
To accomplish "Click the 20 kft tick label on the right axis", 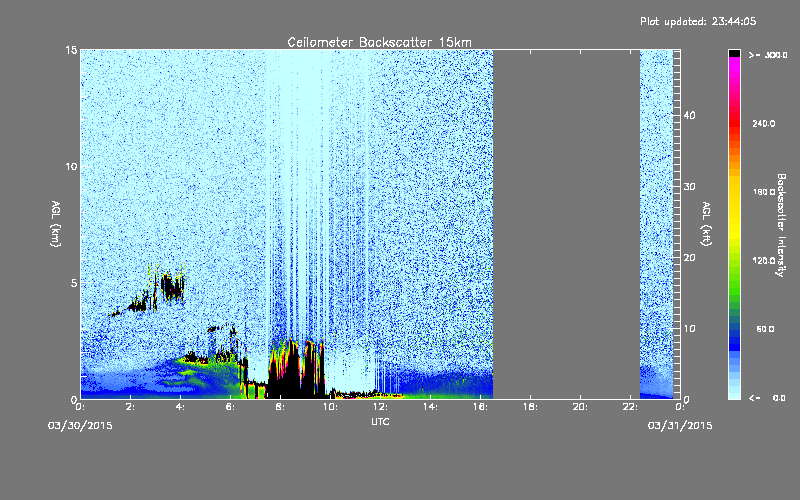I will (x=689, y=258).
